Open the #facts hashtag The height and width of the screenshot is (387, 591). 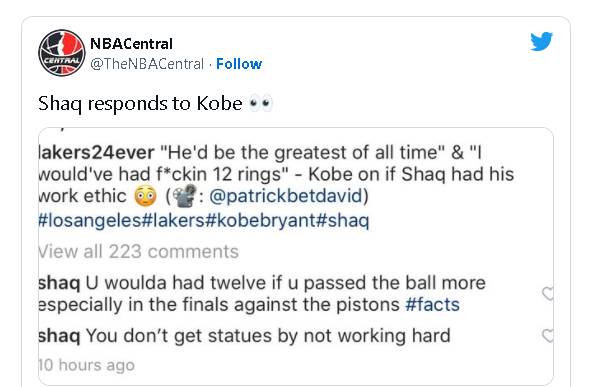[432, 304]
